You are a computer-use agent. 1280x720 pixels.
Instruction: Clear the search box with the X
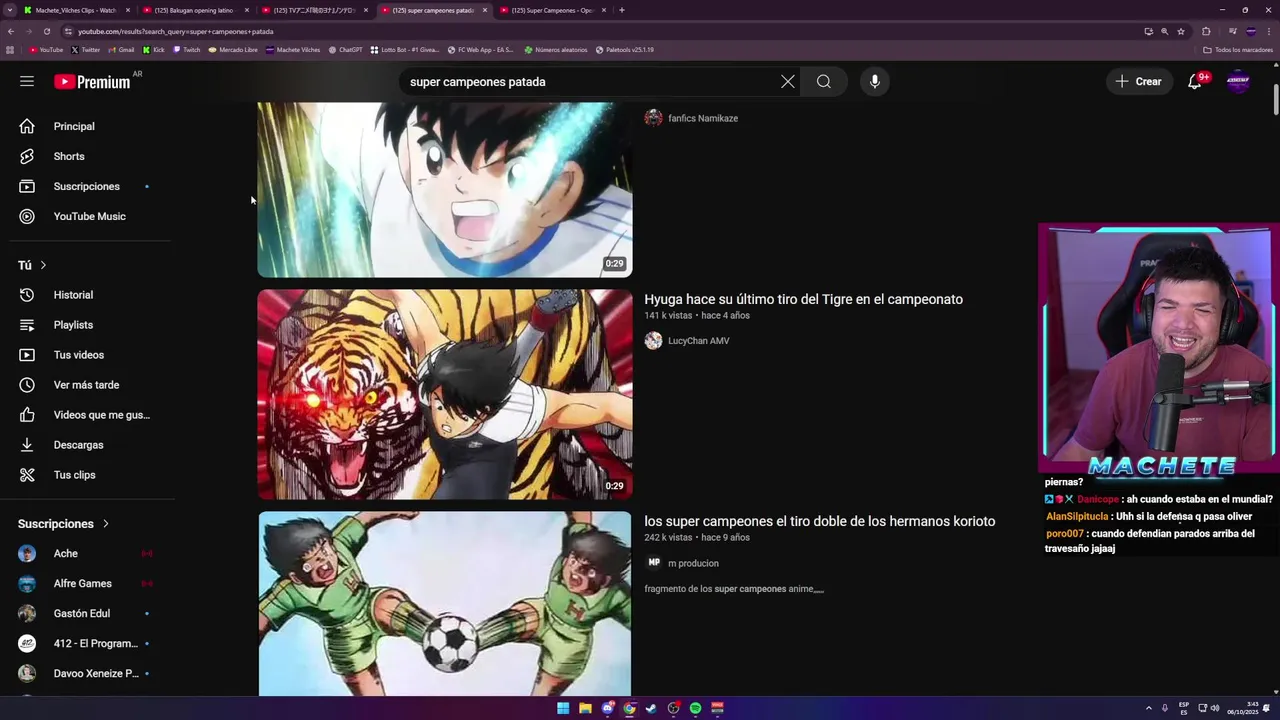788,82
